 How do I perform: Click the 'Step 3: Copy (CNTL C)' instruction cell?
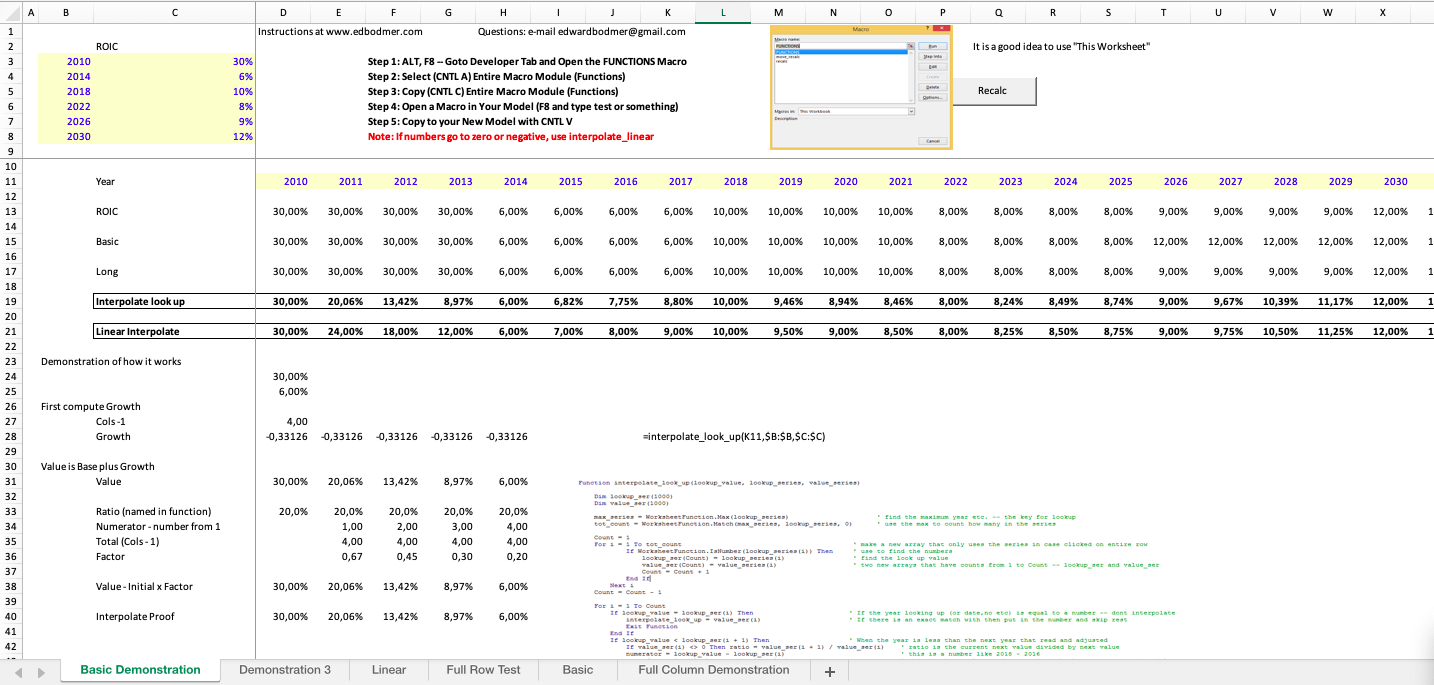[x=495, y=91]
